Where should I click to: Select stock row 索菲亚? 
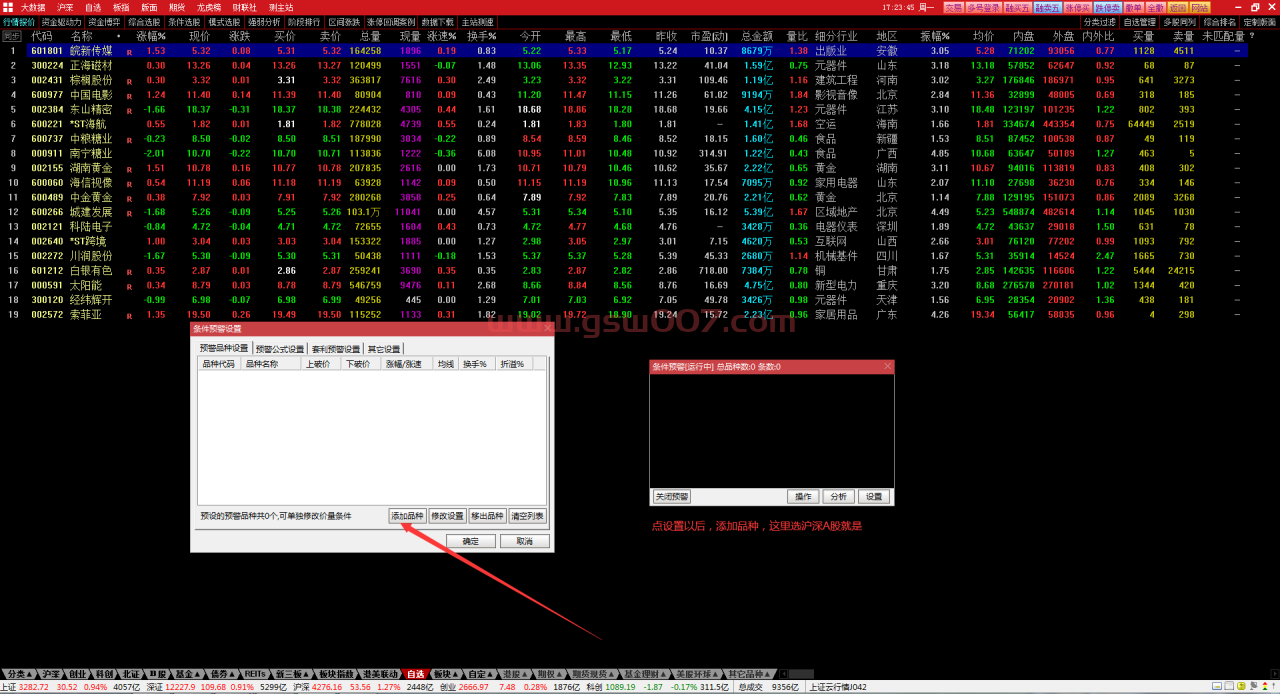pos(640,314)
